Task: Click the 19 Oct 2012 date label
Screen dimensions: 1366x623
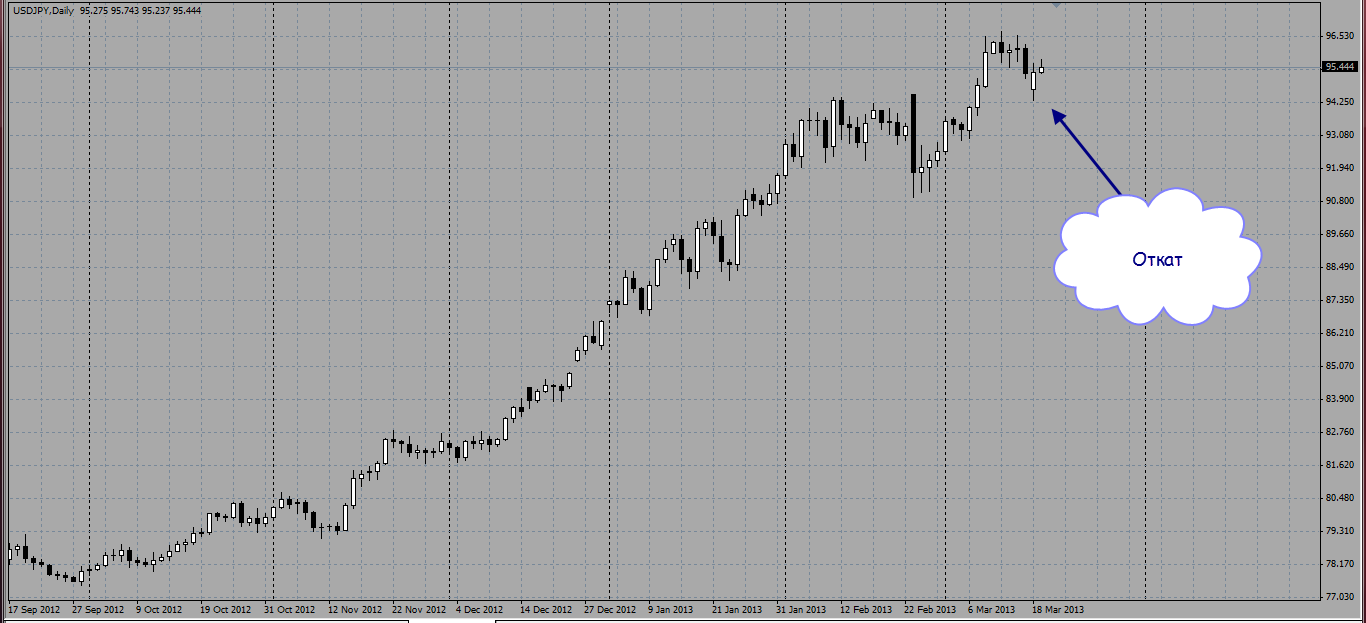Action: tap(225, 609)
